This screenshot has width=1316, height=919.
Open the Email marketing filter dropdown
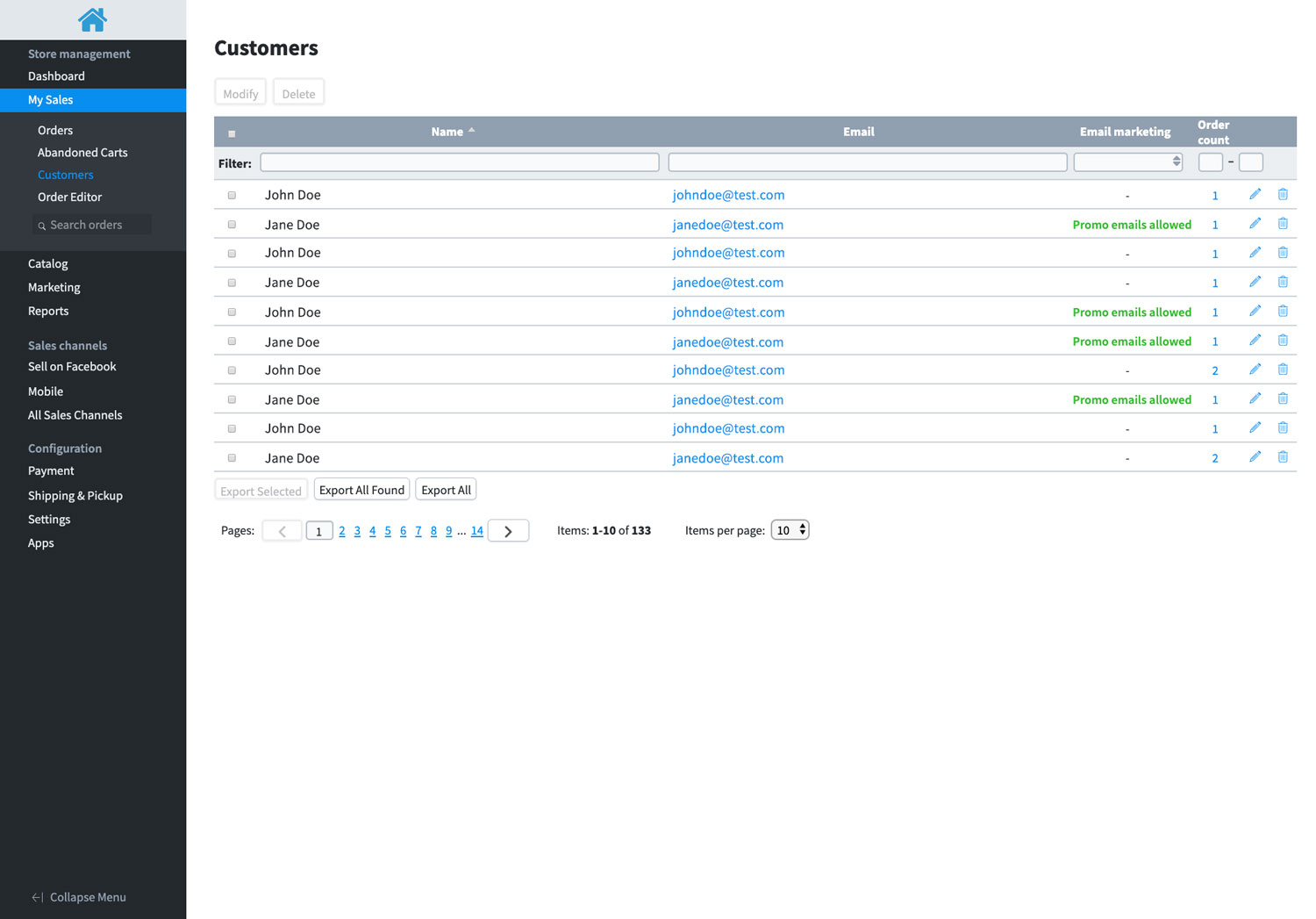click(x=1127, y=162)
